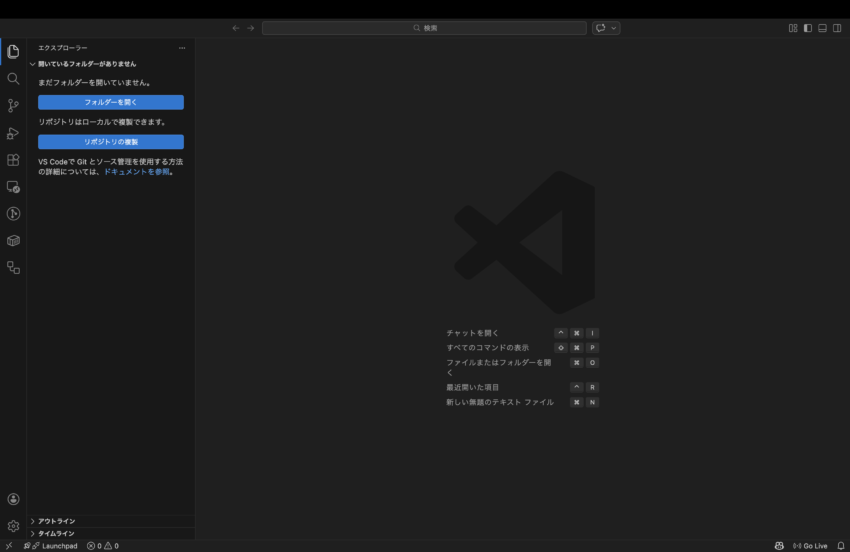Click the notifications bell in status bar
The height and width of the screenshot is (552, 850).
(x=840, y=546)
